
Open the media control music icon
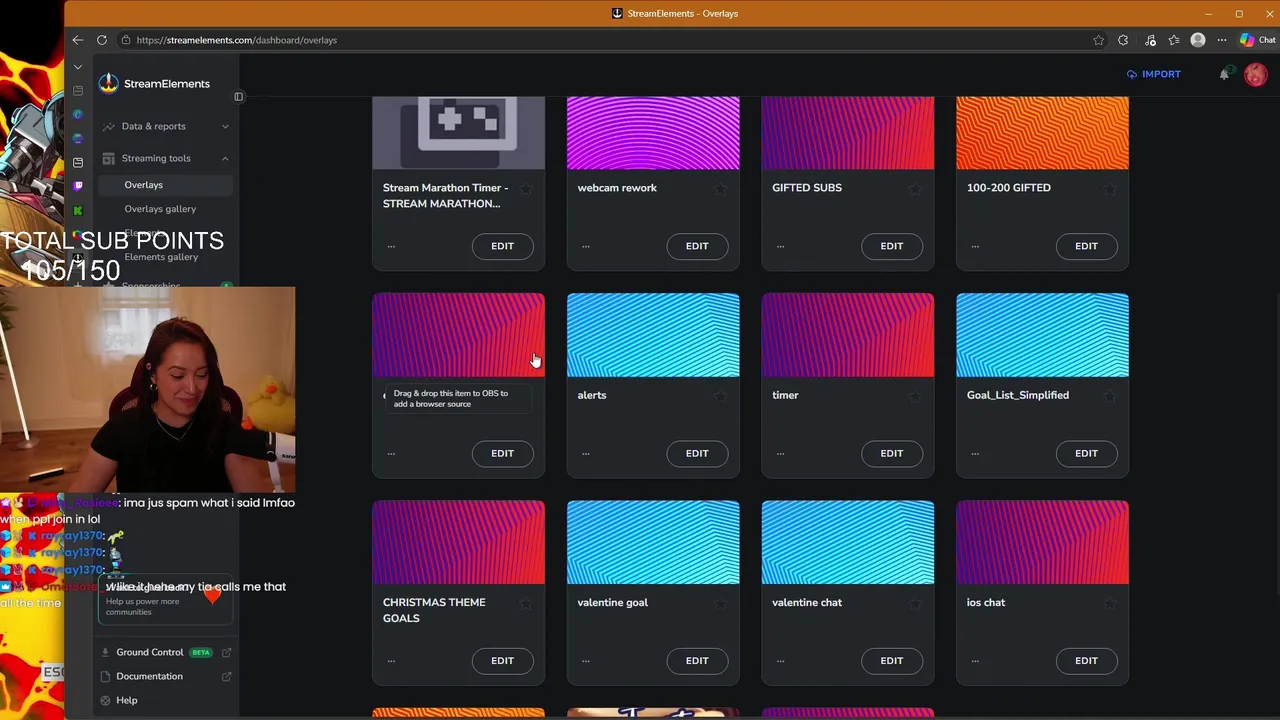1150,40
